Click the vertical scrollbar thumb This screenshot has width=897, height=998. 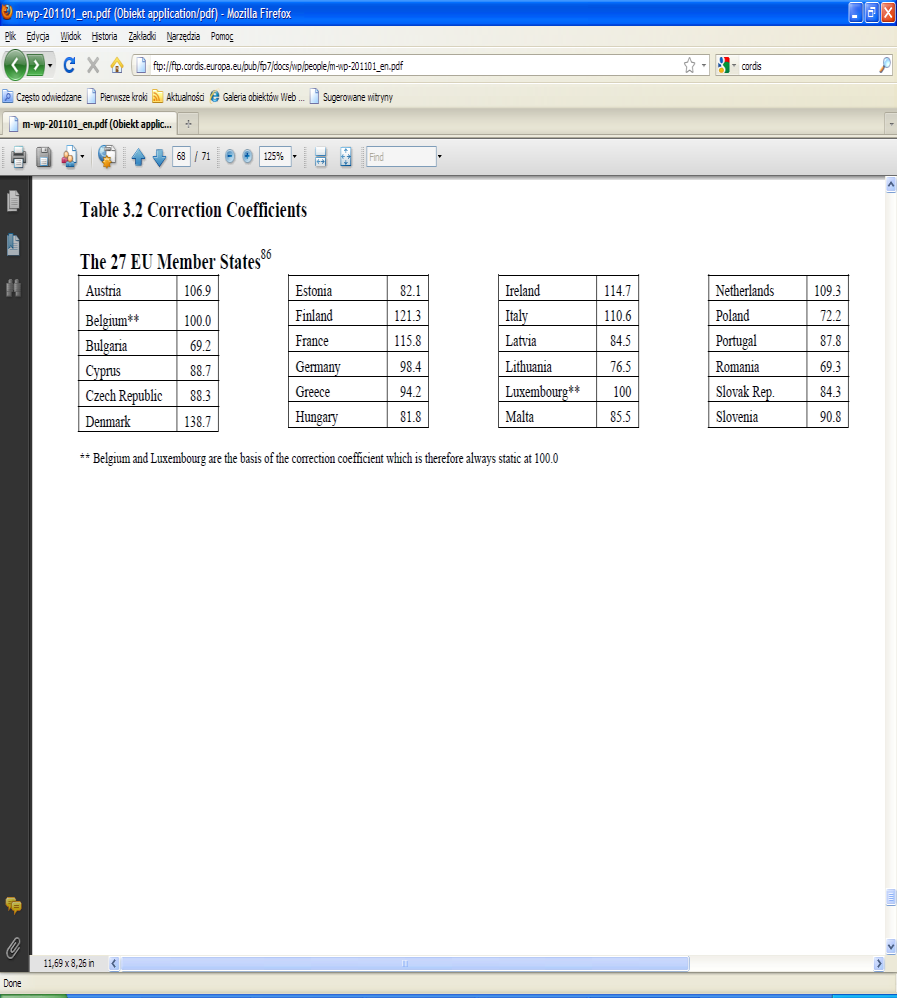[x=891, y=896]
